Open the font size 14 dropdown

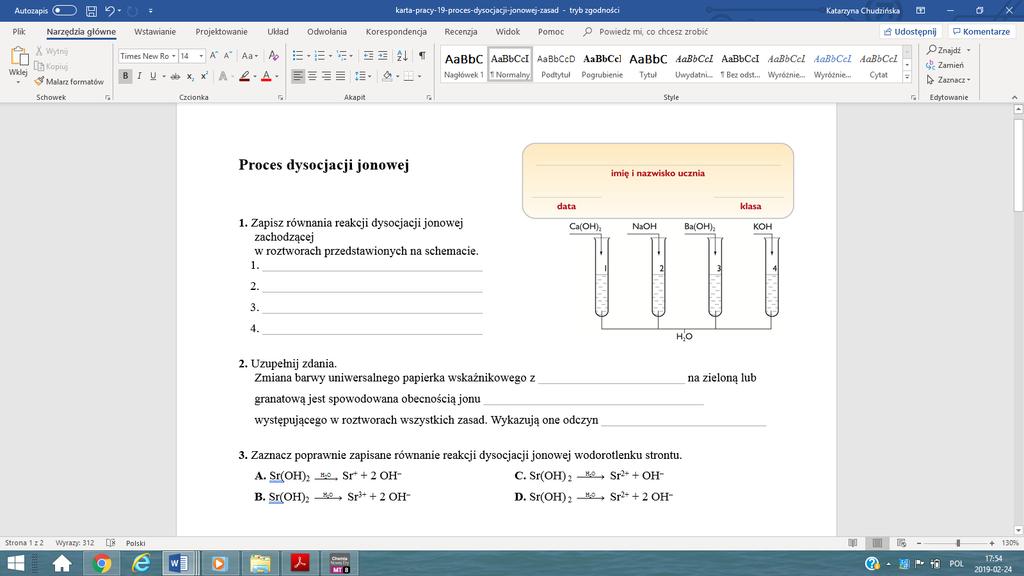point(201,56)
